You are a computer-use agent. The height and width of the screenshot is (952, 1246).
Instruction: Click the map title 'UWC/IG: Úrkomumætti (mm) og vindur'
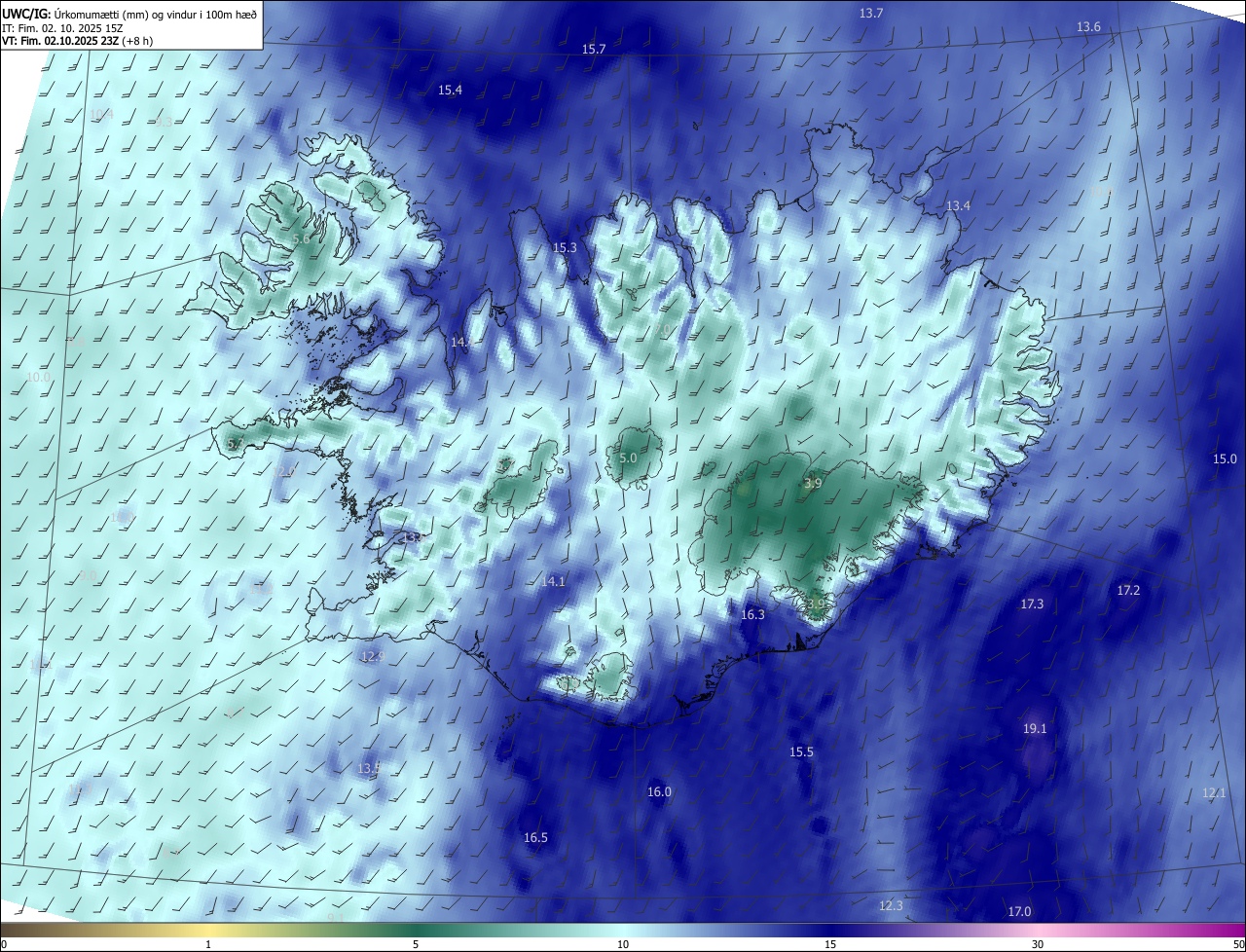click(x=129, y=16)
